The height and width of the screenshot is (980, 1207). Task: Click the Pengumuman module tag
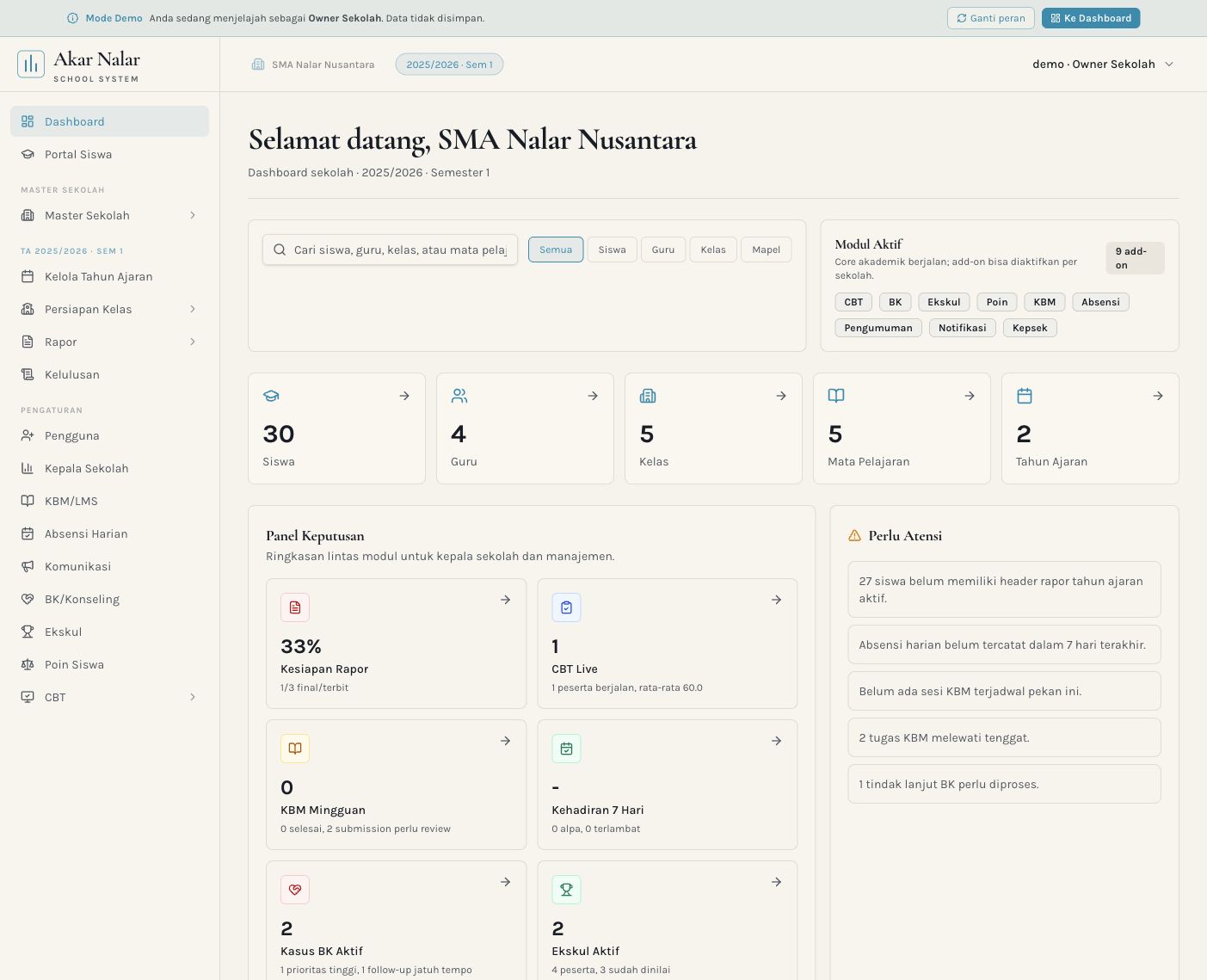tap(878, 328)
